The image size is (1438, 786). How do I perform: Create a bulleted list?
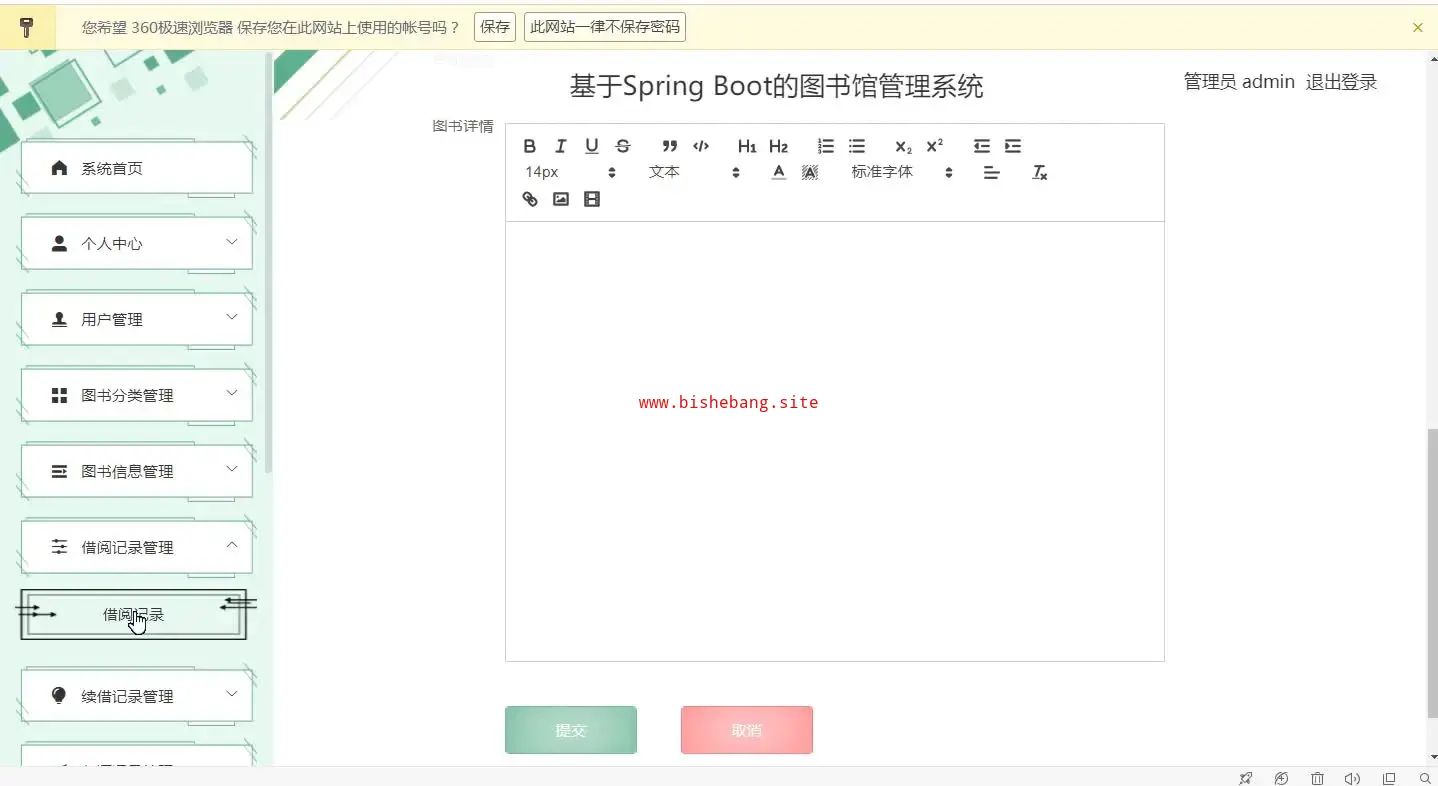click(x=857, y=146)
